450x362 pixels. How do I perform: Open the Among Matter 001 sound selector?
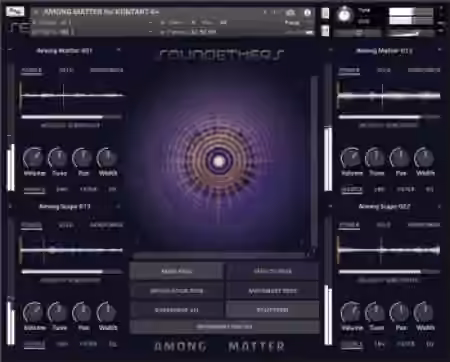[x=64, y=51]
